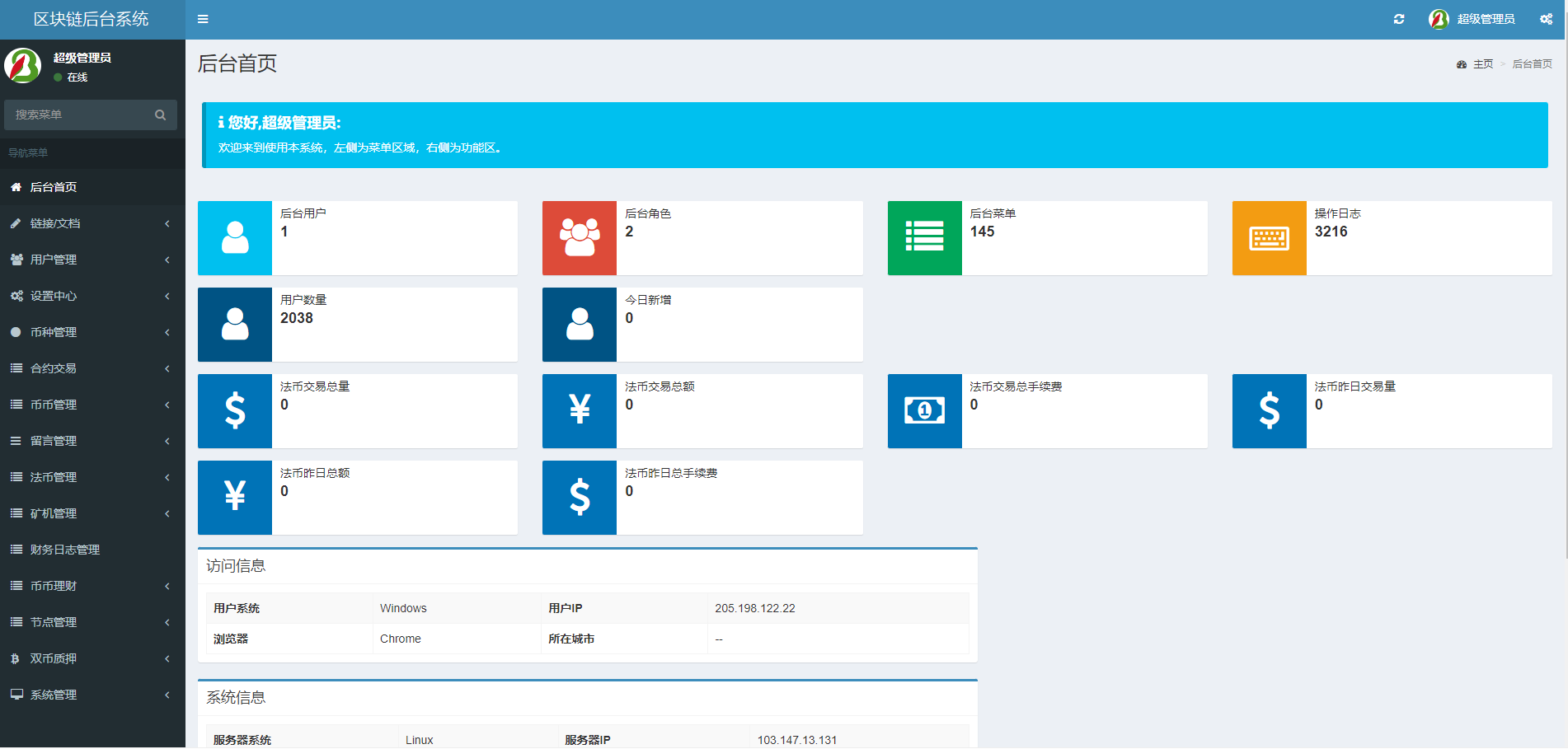Open the 超级管理员 user menu in header
This screenshot has width=1568, height=749.
coord(1472,19)
